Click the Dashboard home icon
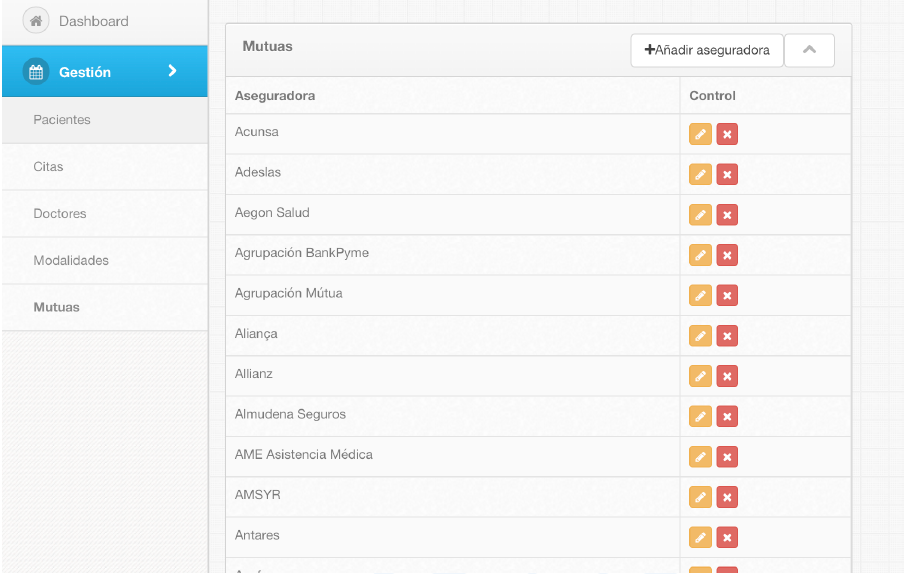The image size is (905, 574). (36, 21)
